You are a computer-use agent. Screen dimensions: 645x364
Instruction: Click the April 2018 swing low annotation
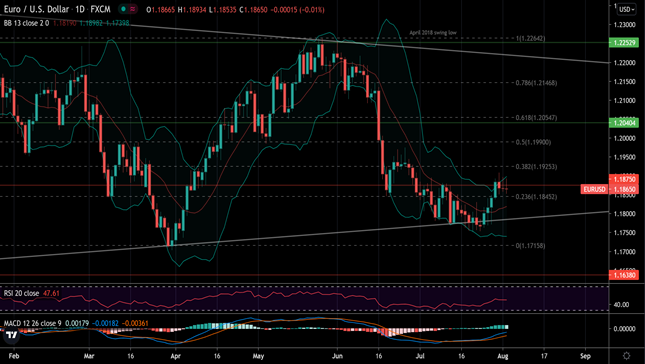coord(433,33)
